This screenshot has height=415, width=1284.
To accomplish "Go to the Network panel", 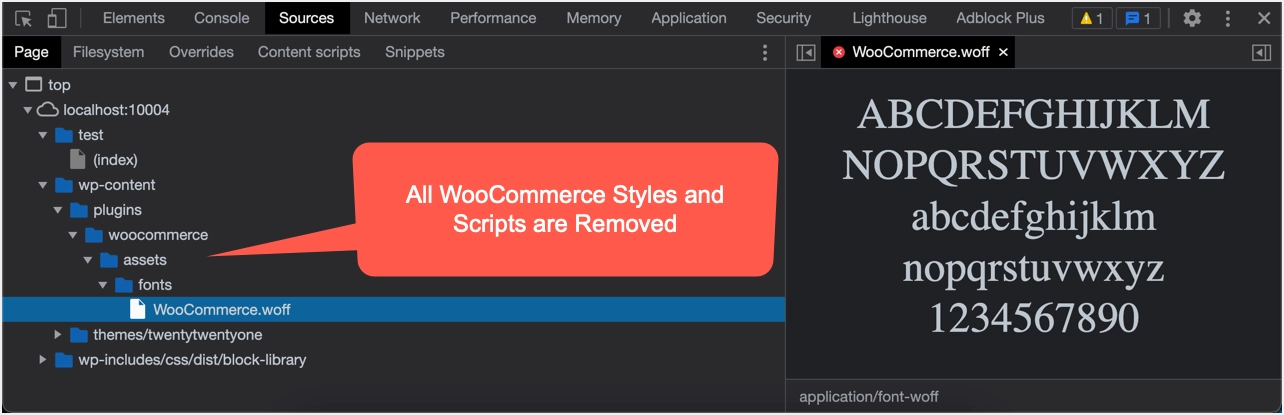I will [x=392, y=18].
